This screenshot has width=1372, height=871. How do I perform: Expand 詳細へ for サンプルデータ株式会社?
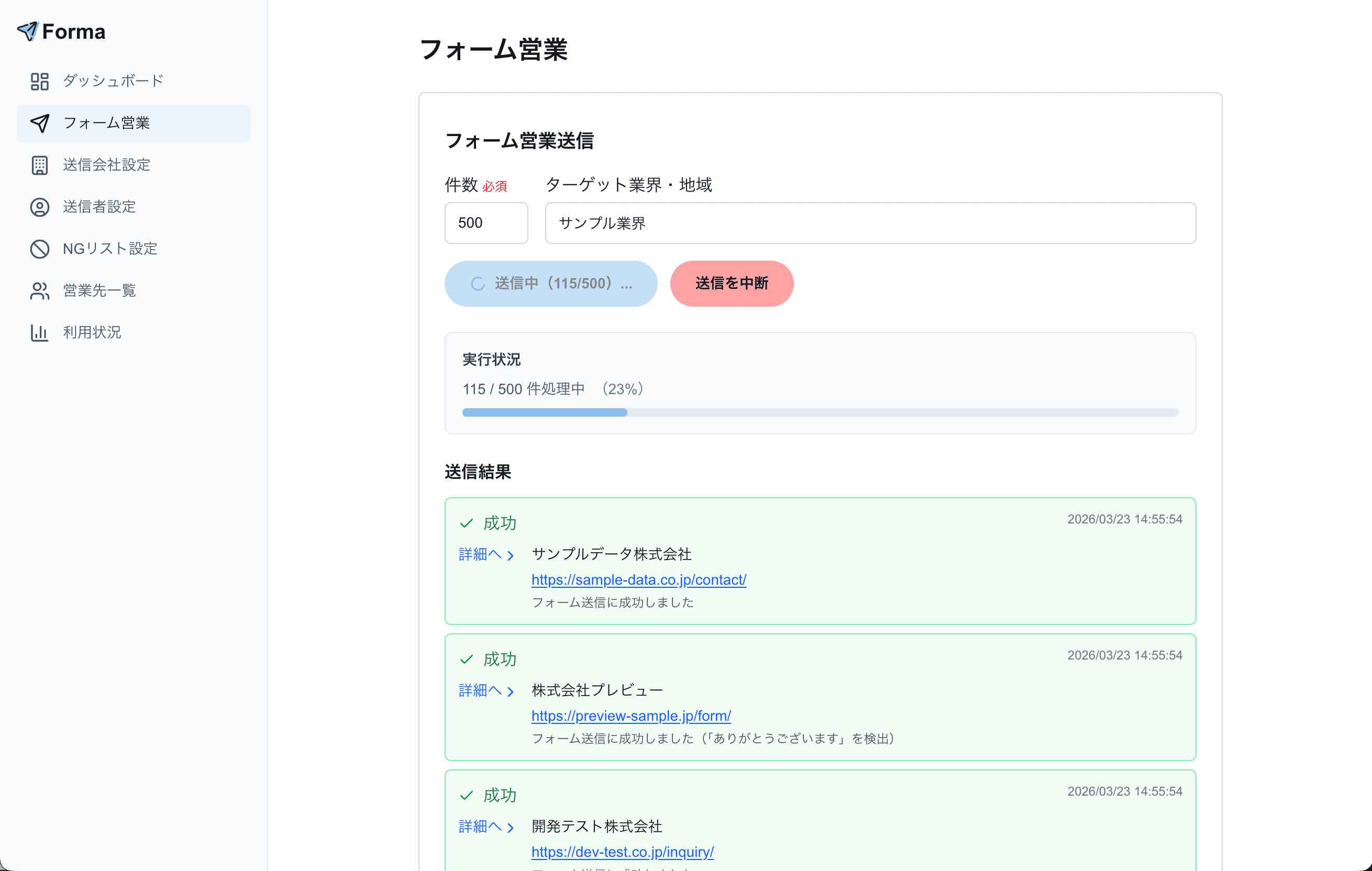coord(480,554)
